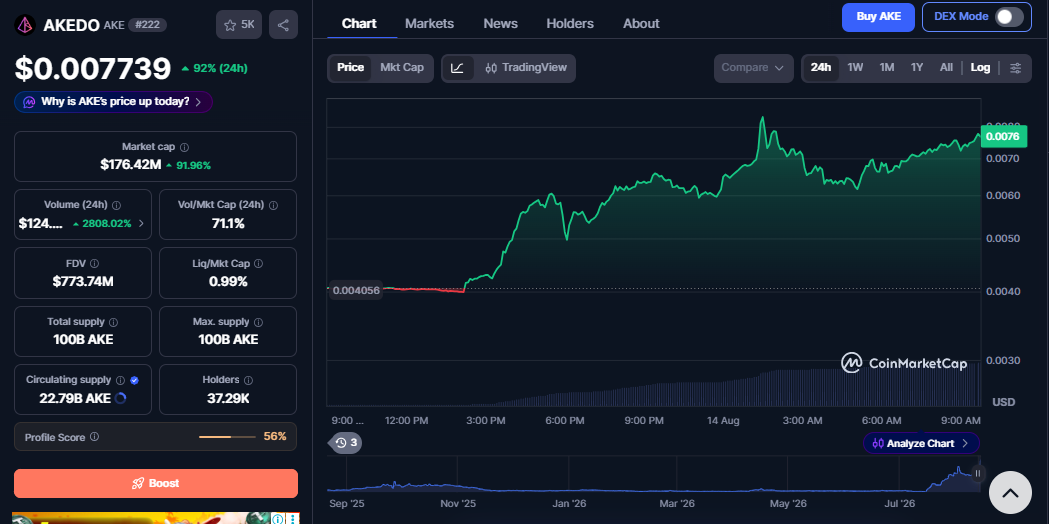1049x524 pixels.
Task: Click the $176.42M market cap value
Action: pos(131,165)
